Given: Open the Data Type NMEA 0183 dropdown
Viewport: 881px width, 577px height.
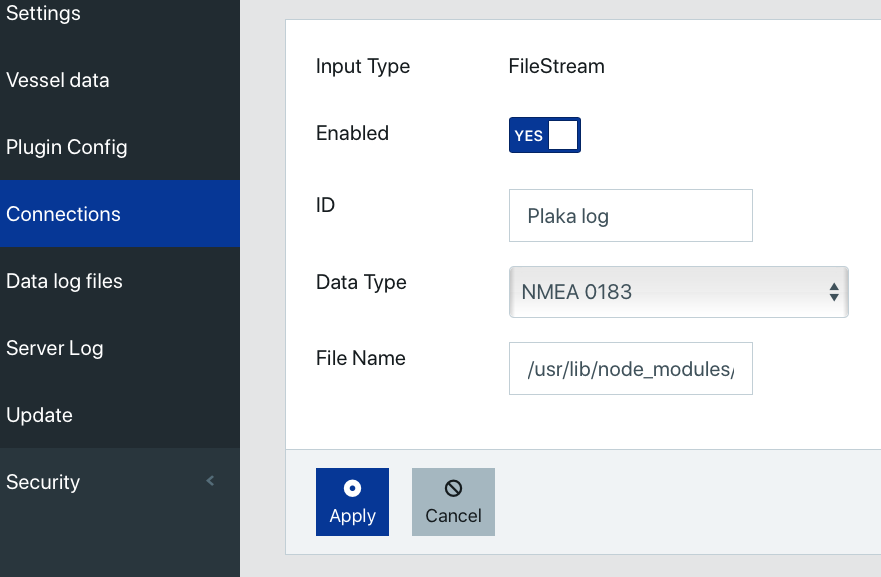Looking at the screenshot, I should tap(679, 292).
